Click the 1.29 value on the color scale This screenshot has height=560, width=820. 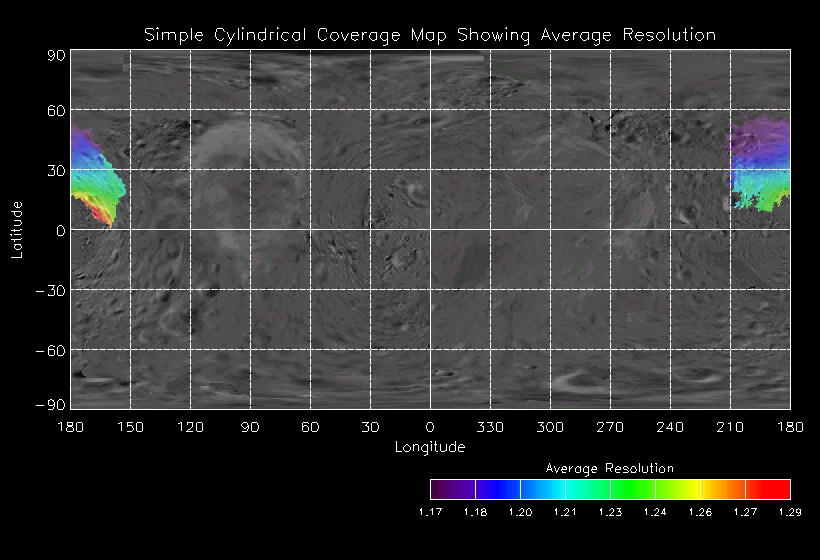click(x=790, y=511)
